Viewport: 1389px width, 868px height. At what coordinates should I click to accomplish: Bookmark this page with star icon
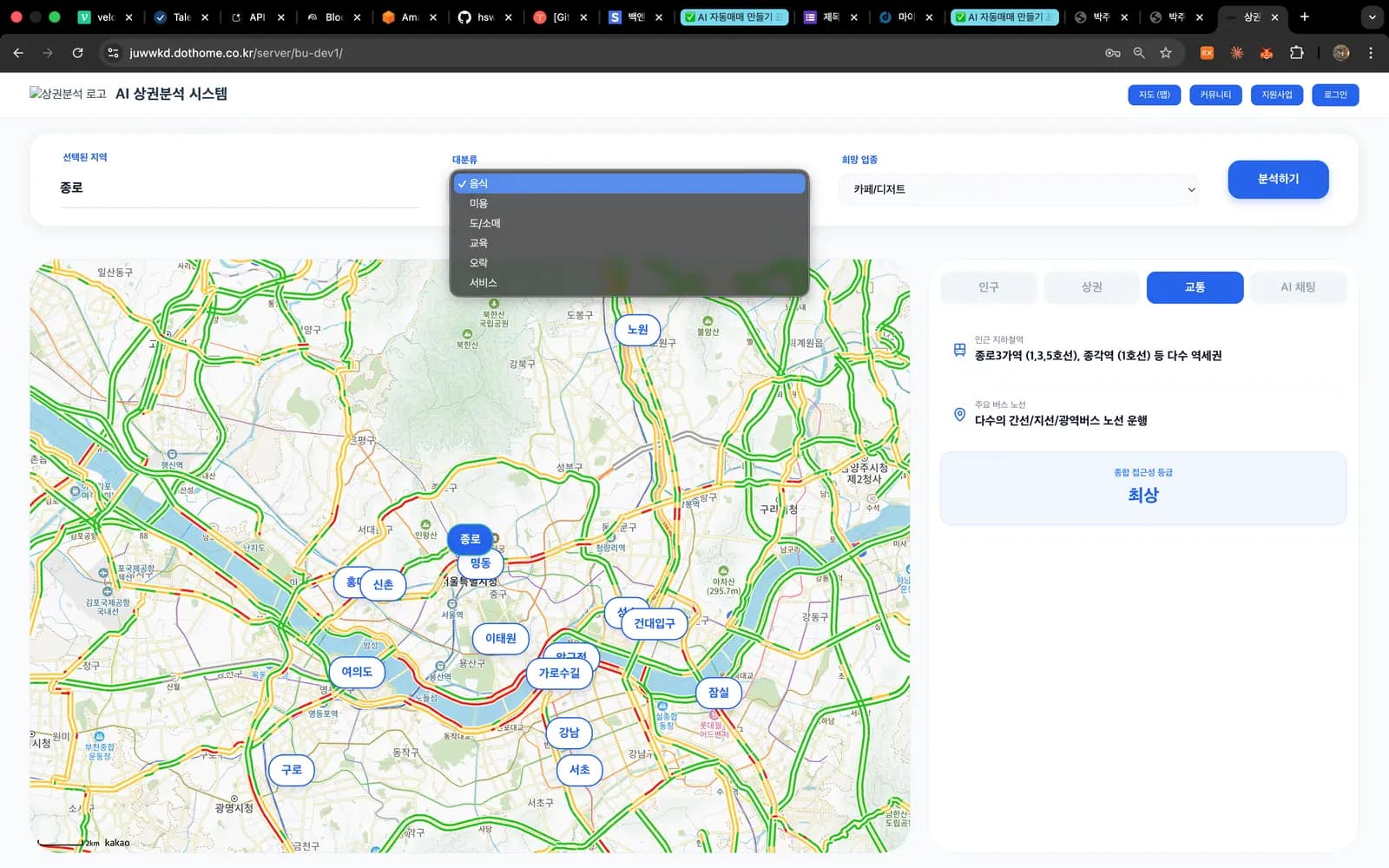[1166, 53]
